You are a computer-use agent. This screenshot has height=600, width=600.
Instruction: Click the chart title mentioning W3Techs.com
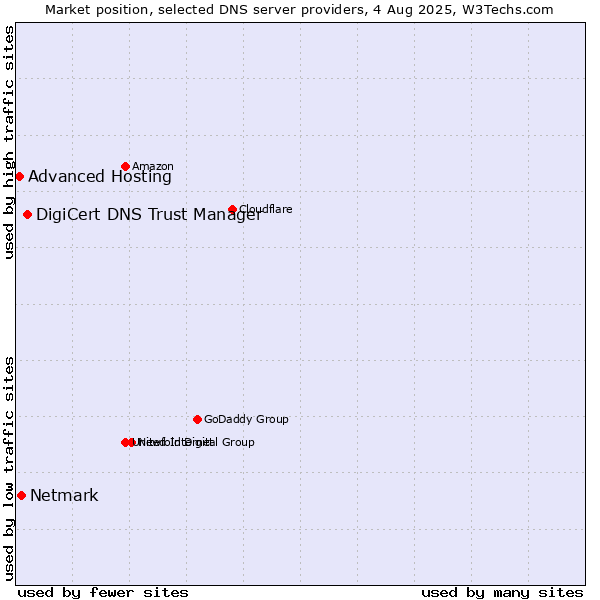coord(300,10)
